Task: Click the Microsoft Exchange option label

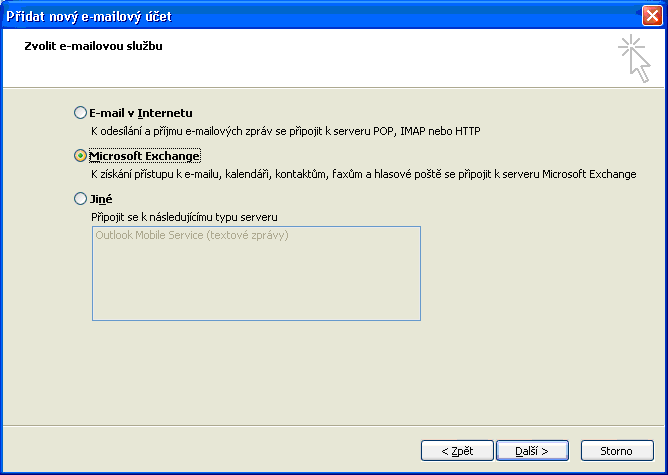Action: pos(144,156)
